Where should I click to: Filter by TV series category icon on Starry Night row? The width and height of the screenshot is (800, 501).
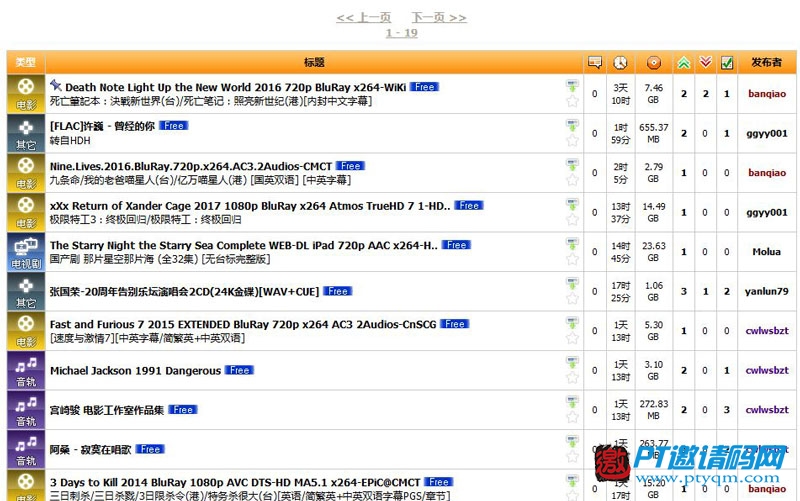[x=24, y=251]
